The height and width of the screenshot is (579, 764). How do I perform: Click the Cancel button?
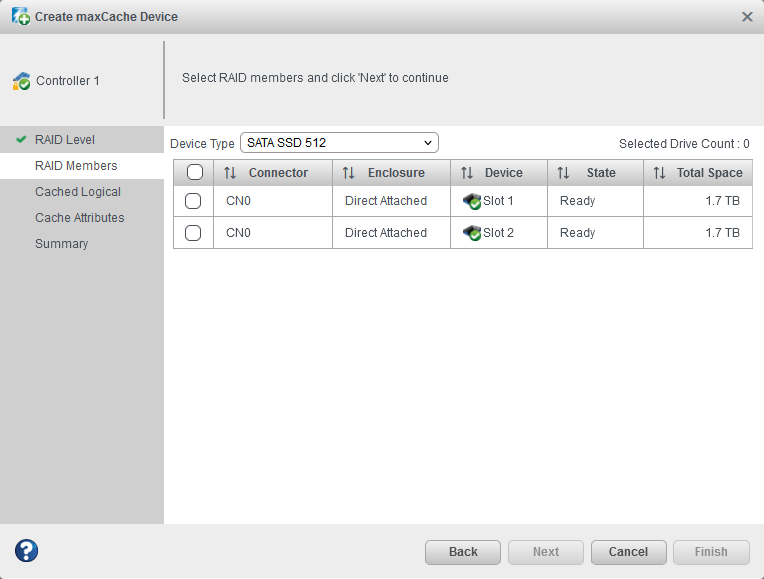pos(628,552)
